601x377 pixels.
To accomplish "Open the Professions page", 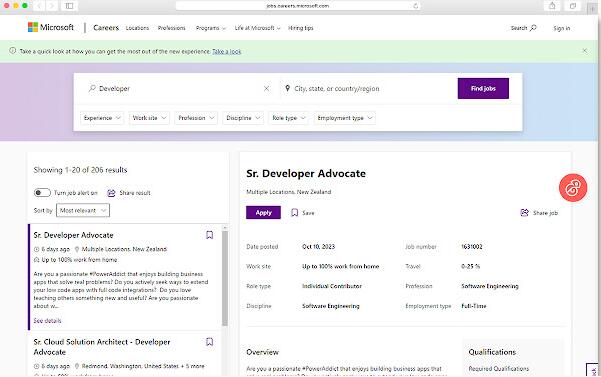I will [x=172, y=28].
